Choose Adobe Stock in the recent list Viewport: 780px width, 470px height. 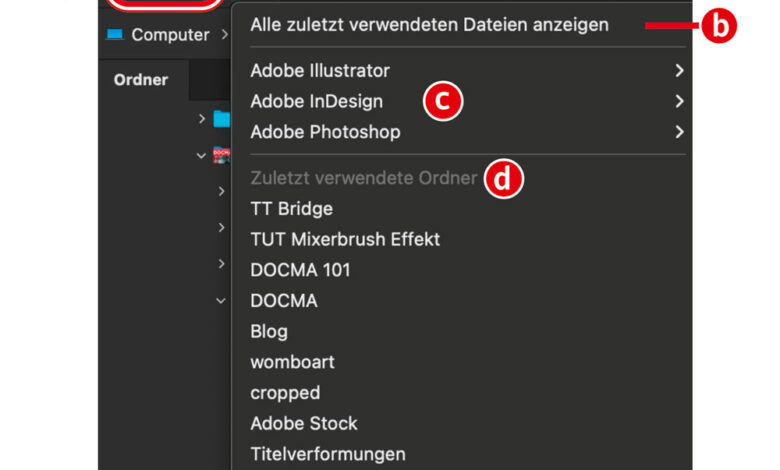coord(303,423)
